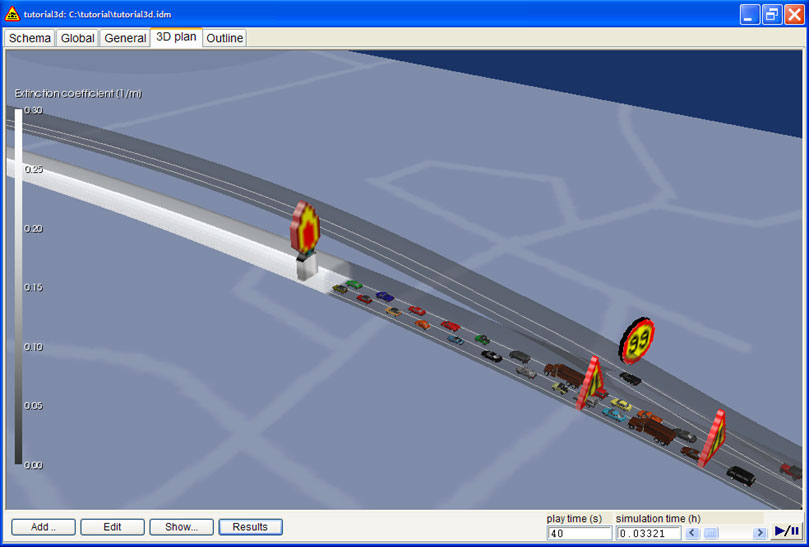Click the extinction coefficient color scale bar
Viewport: 809px width, 547px height.
coord(18,287)
